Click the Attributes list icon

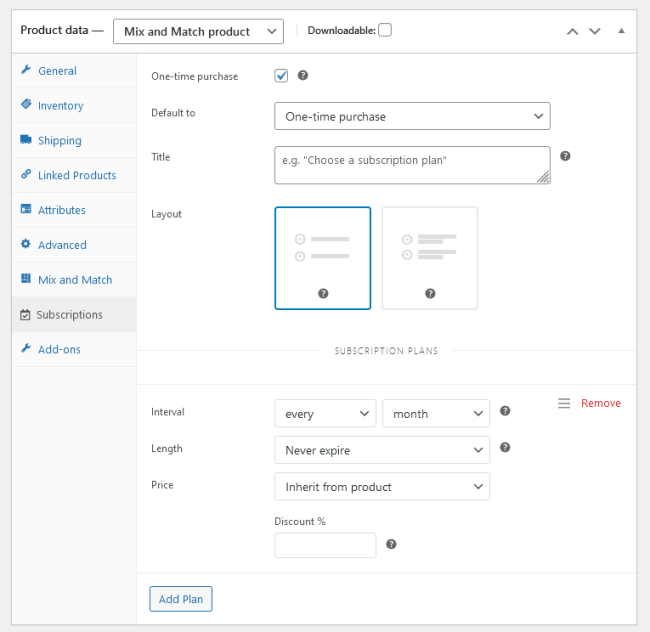coord(26,209)
